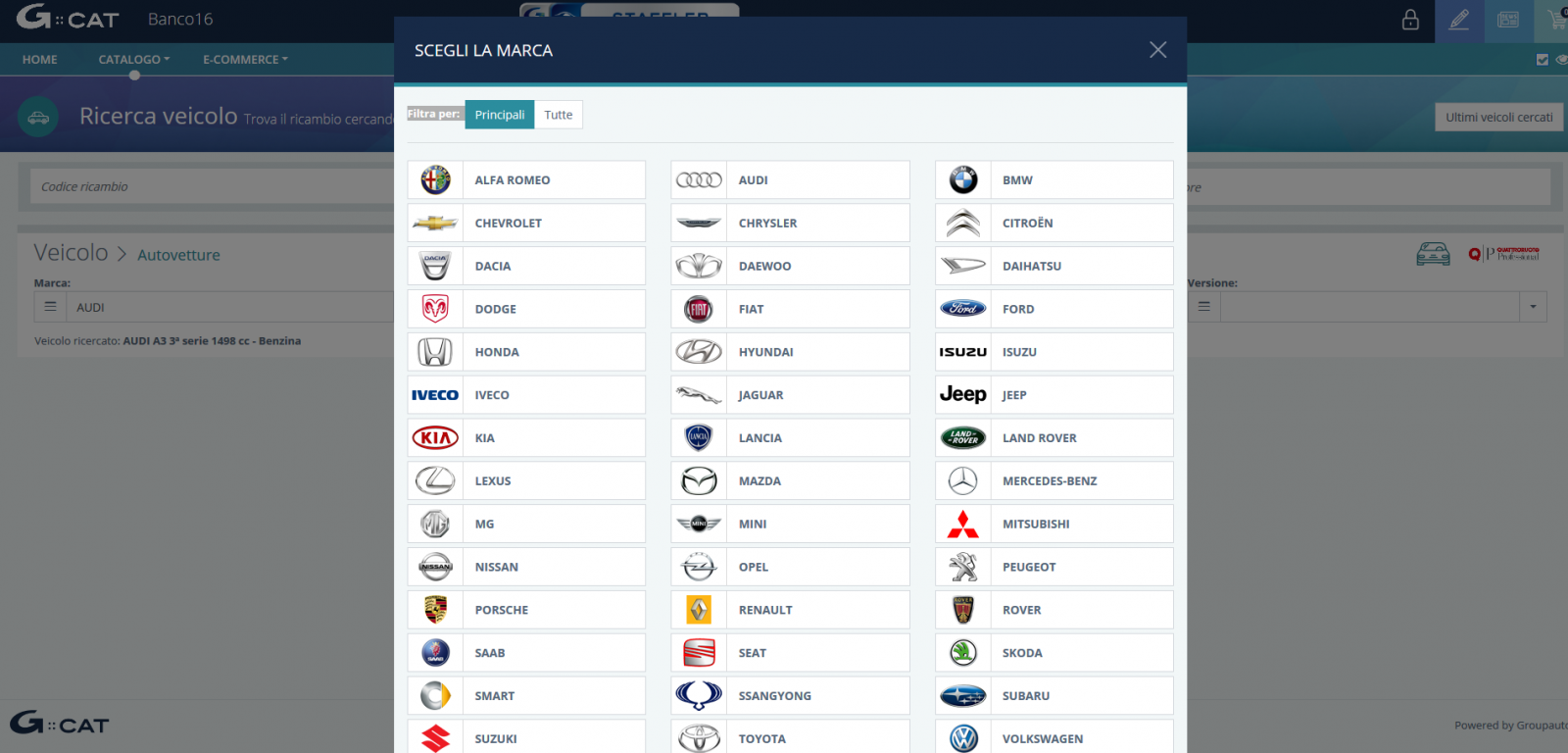Click the Citroën chevrons logo

coord(963,223)
